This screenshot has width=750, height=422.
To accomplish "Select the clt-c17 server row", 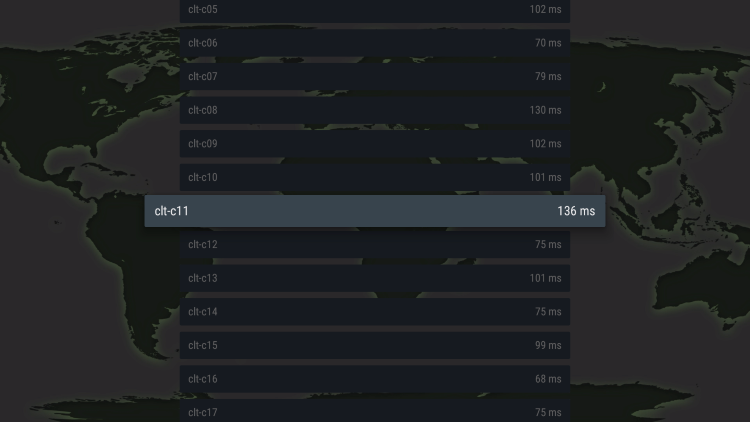I will (375, 411).
